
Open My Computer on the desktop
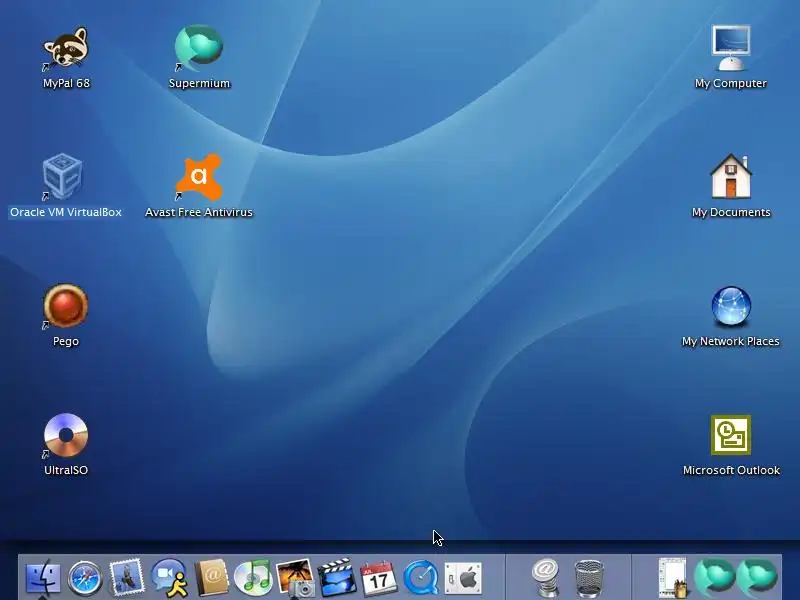tap(731, 48)
